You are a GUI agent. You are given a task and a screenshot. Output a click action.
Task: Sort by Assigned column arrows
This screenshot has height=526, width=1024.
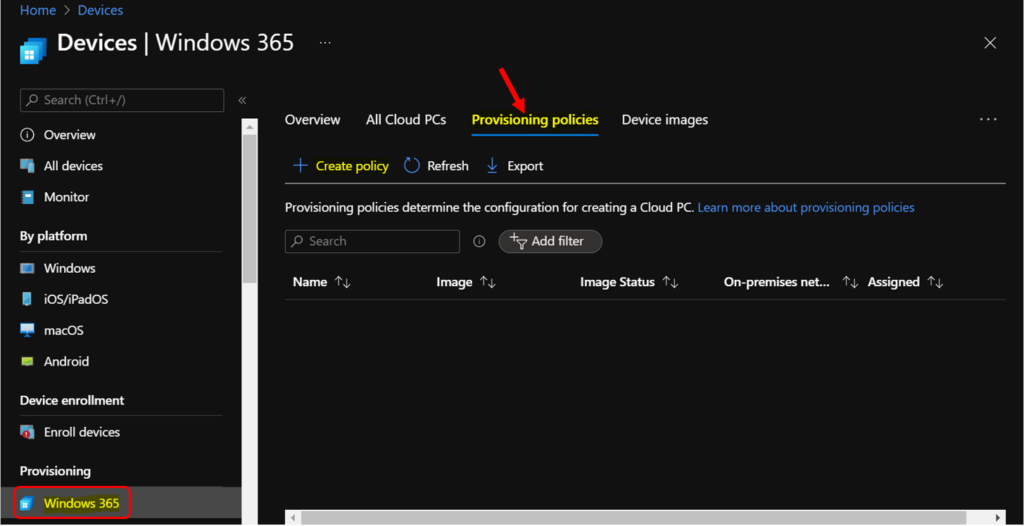pyautogui.click(x=935, y=282)
